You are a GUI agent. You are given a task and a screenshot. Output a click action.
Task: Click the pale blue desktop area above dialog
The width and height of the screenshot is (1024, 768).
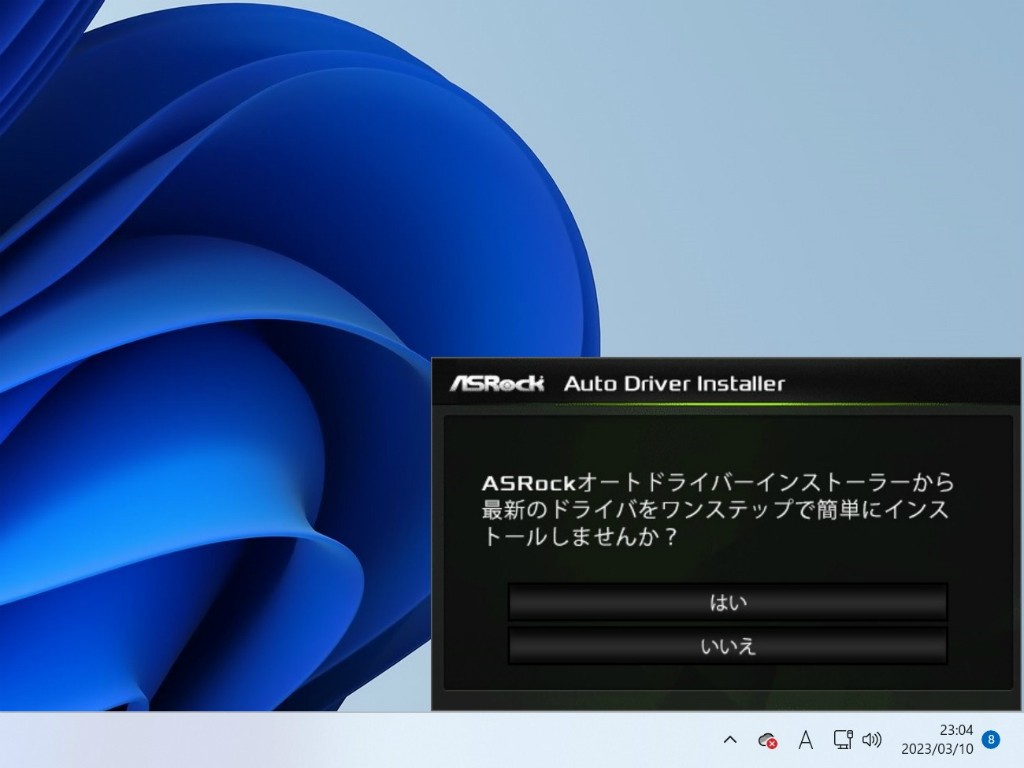(800, 200)
